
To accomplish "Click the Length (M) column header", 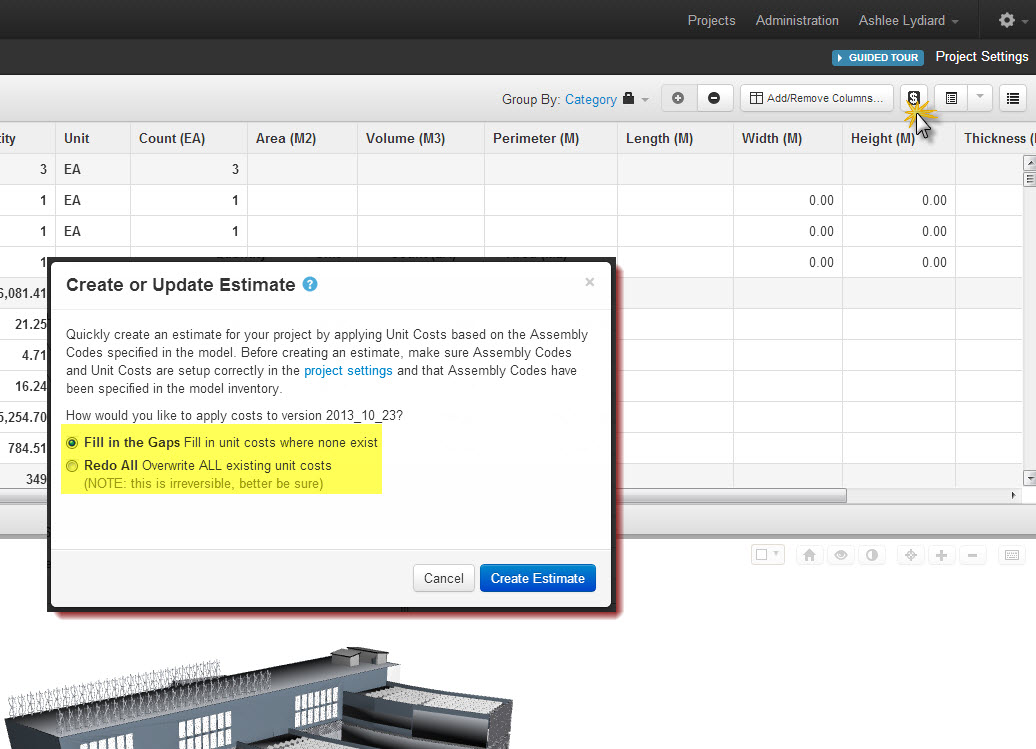I will click(675, 139).
